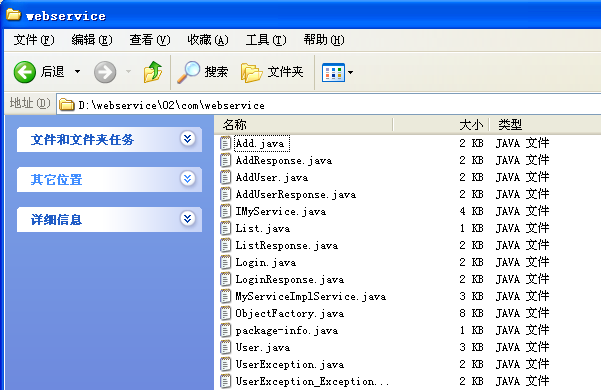
Task: Click the LoginResponse.java file name
Action: tap(290, 280)
